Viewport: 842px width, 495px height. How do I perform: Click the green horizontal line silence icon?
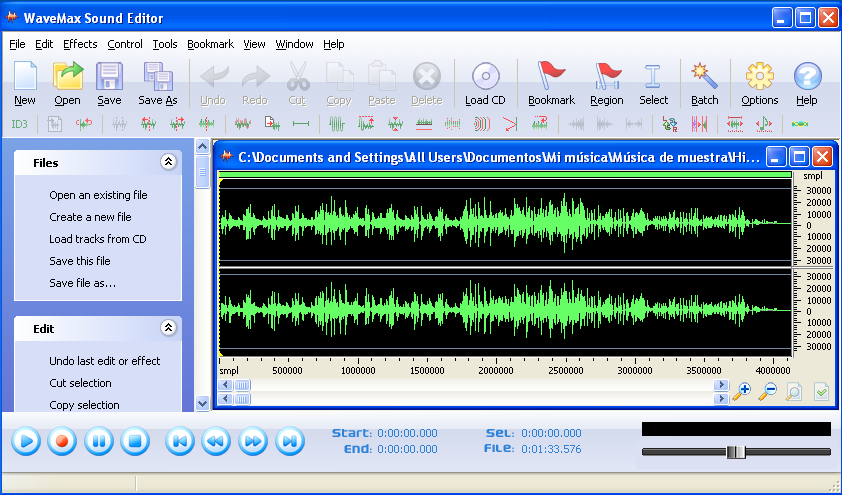(301, 124)
